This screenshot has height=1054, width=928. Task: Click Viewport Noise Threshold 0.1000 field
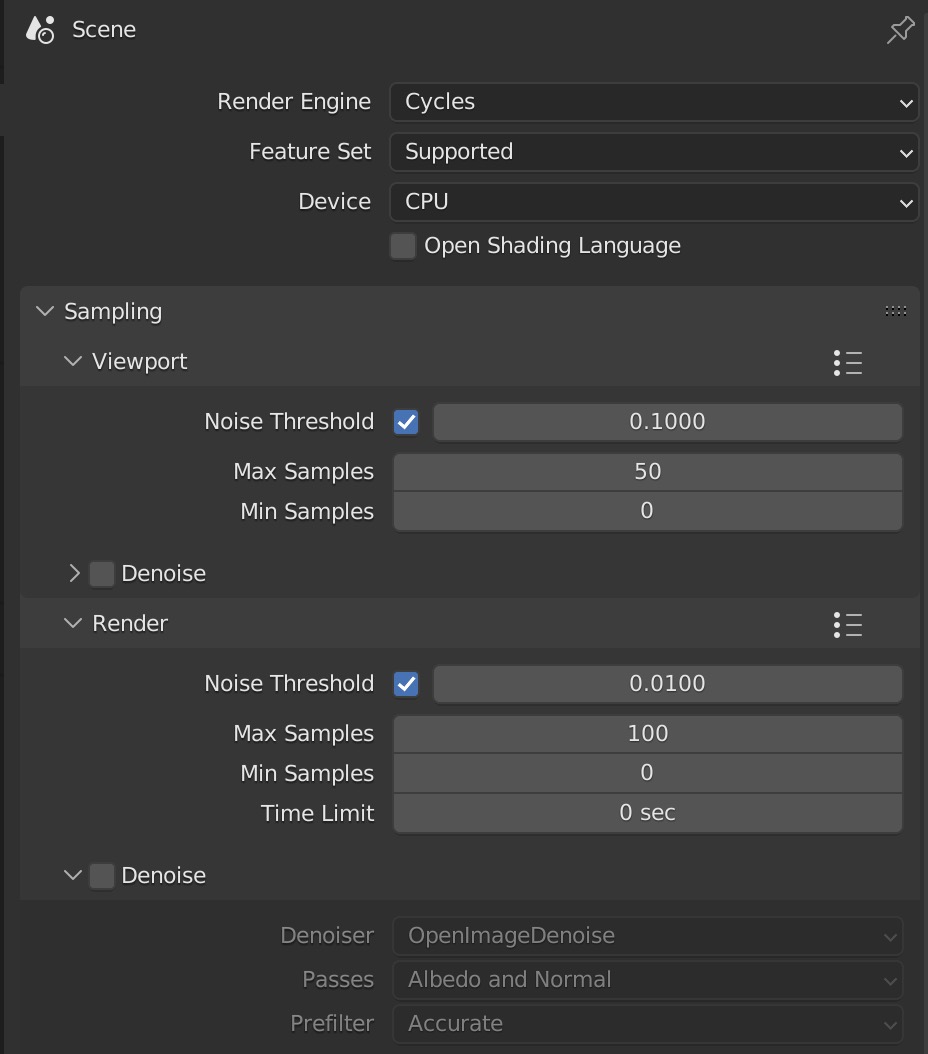[x=667, y=422]
